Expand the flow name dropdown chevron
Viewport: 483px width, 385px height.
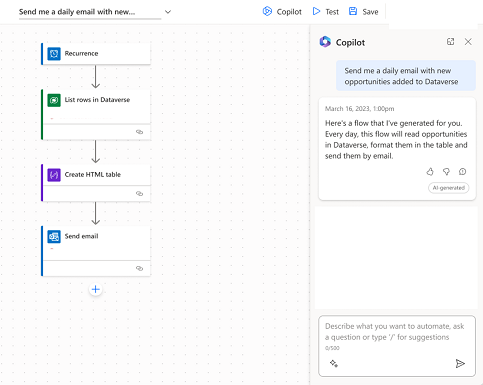(168, 12)
